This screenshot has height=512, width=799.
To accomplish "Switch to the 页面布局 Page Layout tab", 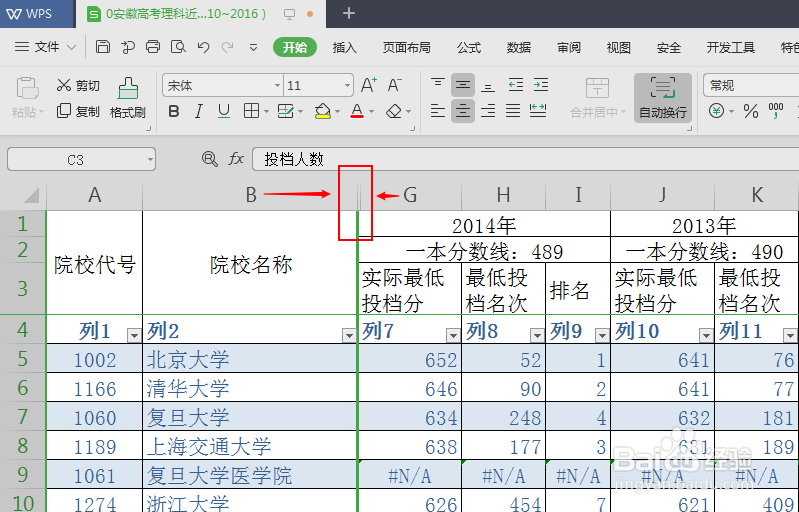I will (x=406, y=47).
